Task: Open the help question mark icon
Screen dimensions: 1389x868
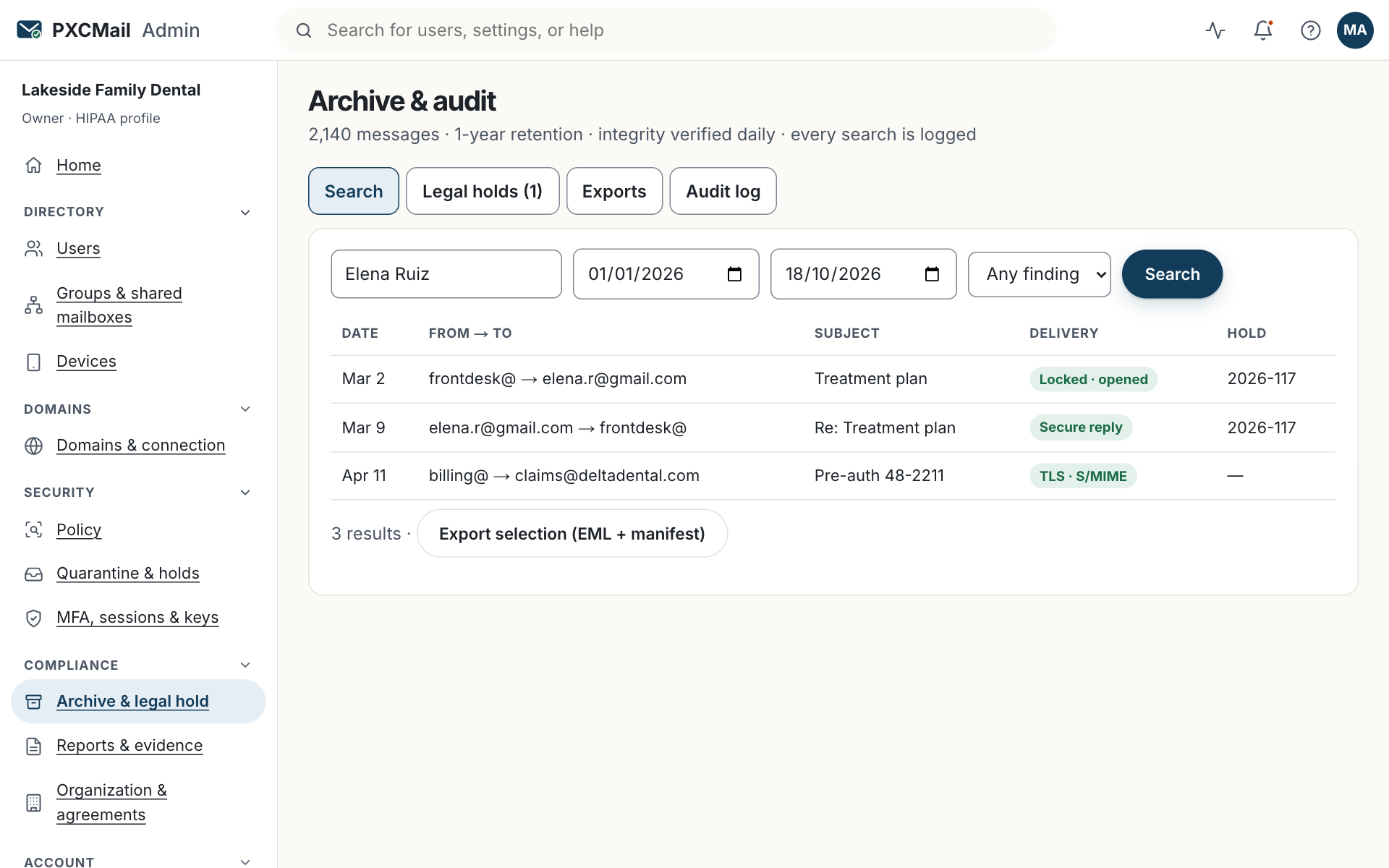Action: (1310, 30)
